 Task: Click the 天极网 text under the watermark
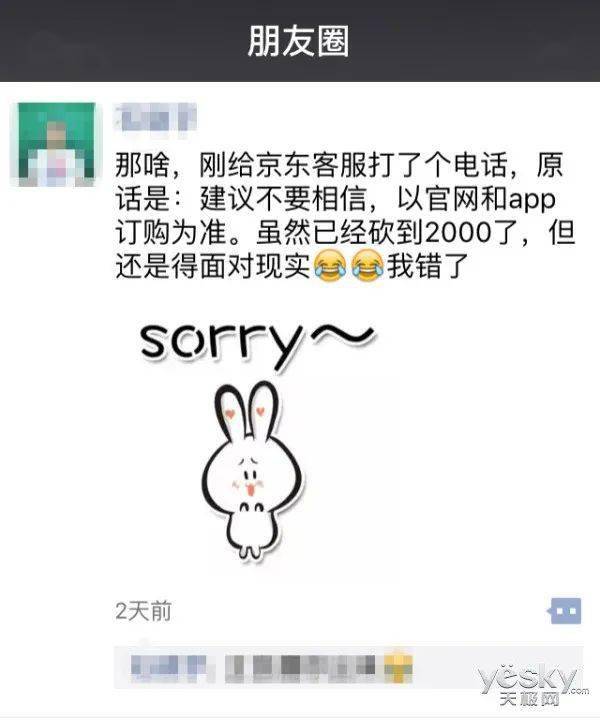[x=529, y=700]
